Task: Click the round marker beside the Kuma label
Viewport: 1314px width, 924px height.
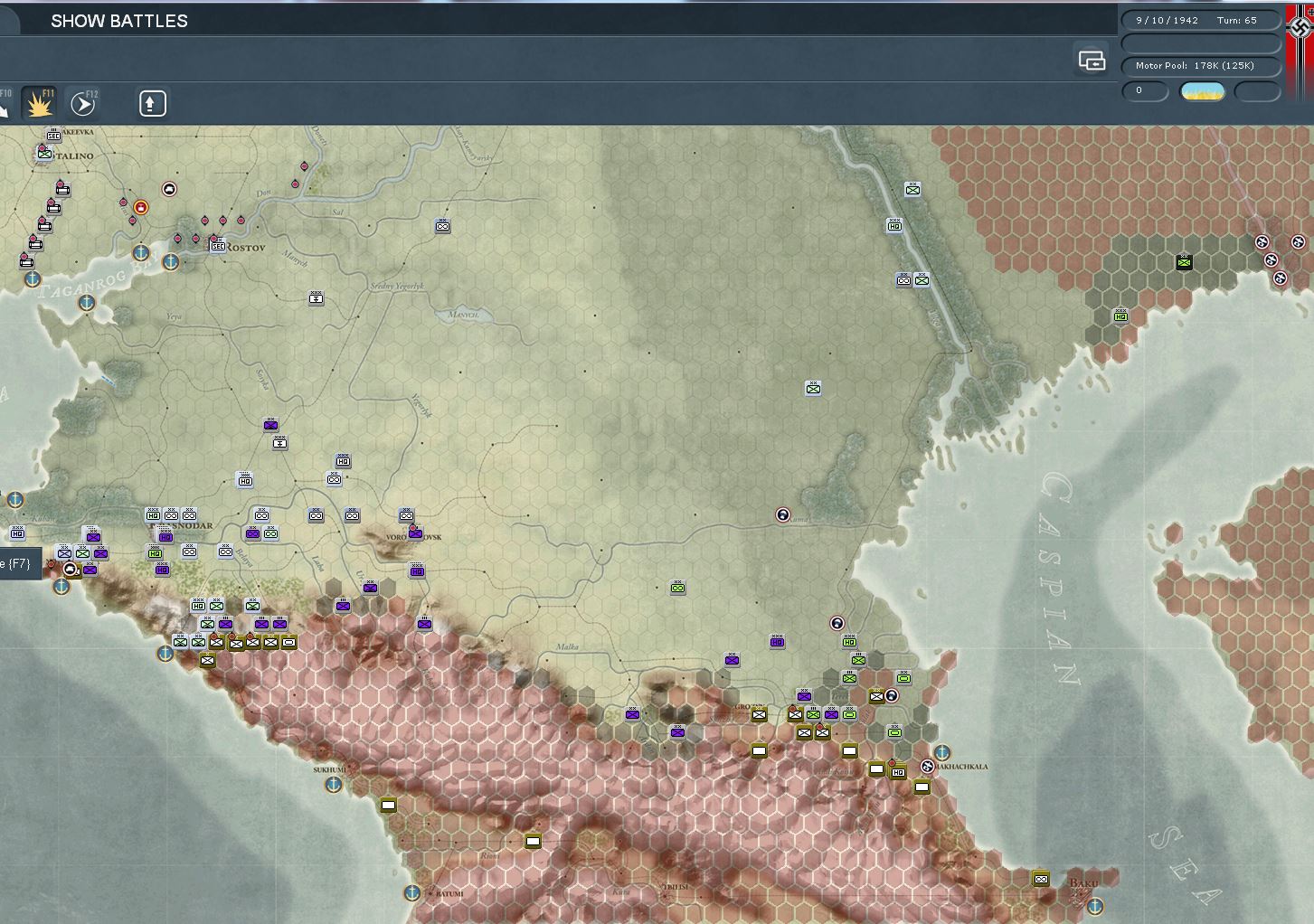Action: [783, 515]
